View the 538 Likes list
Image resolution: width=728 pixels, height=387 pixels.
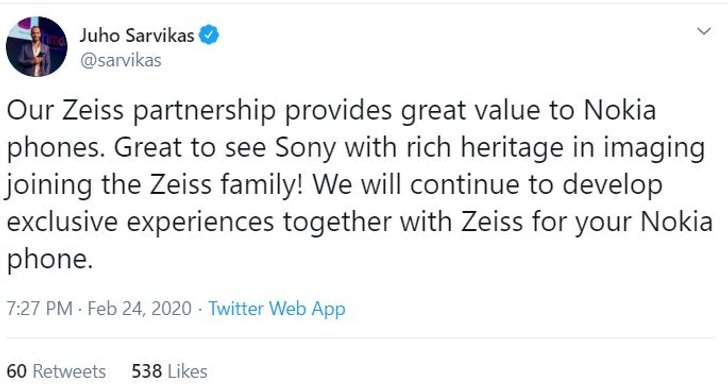pos(169,371)
